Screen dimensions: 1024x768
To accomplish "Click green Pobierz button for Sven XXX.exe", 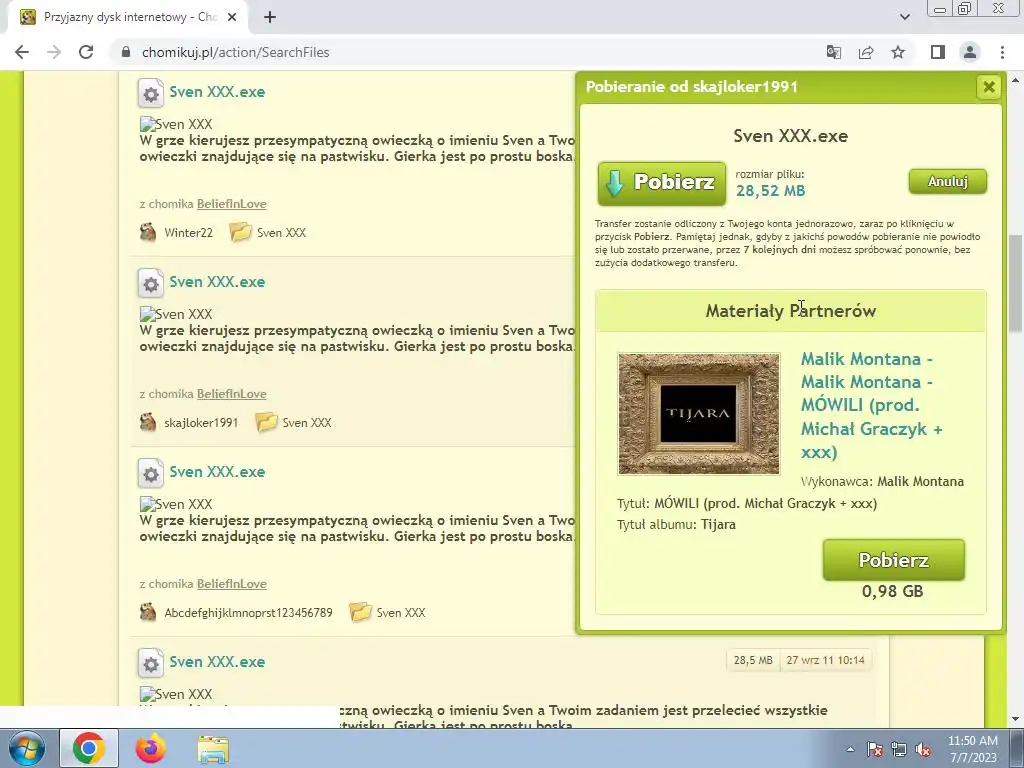I will click(662, 184).
